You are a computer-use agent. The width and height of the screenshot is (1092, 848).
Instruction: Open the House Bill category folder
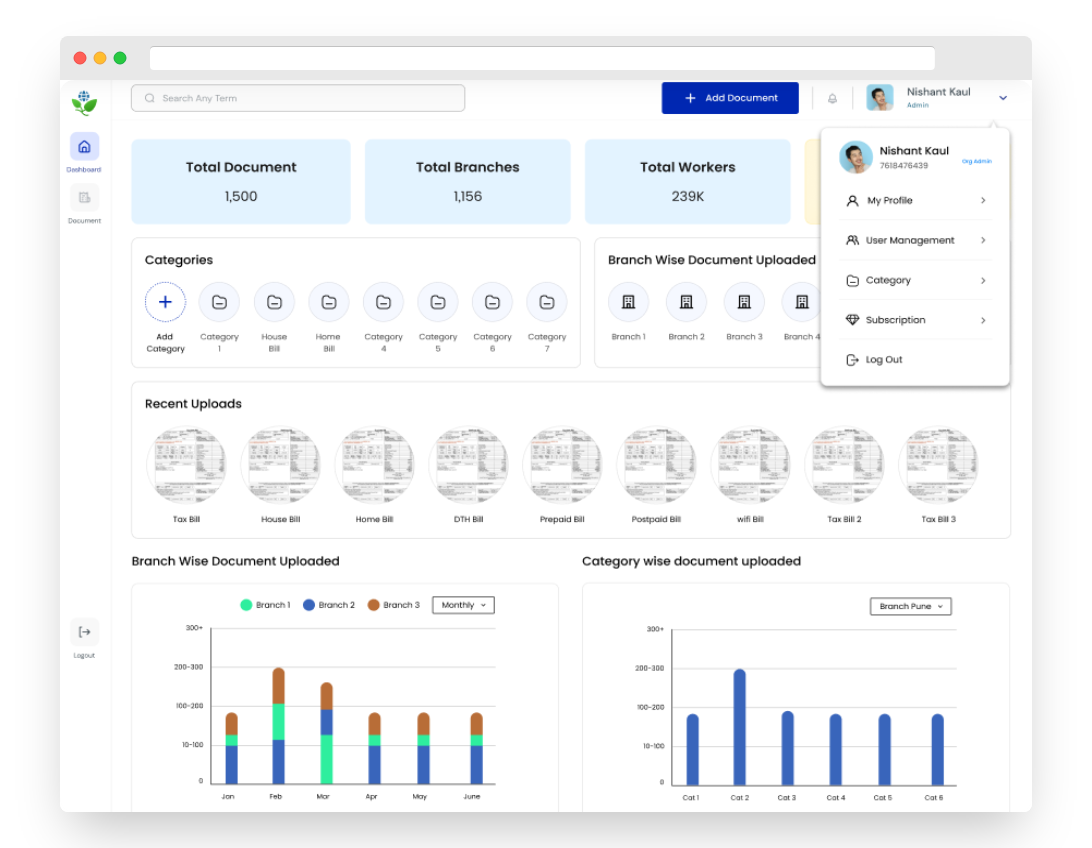click(274, 302)
